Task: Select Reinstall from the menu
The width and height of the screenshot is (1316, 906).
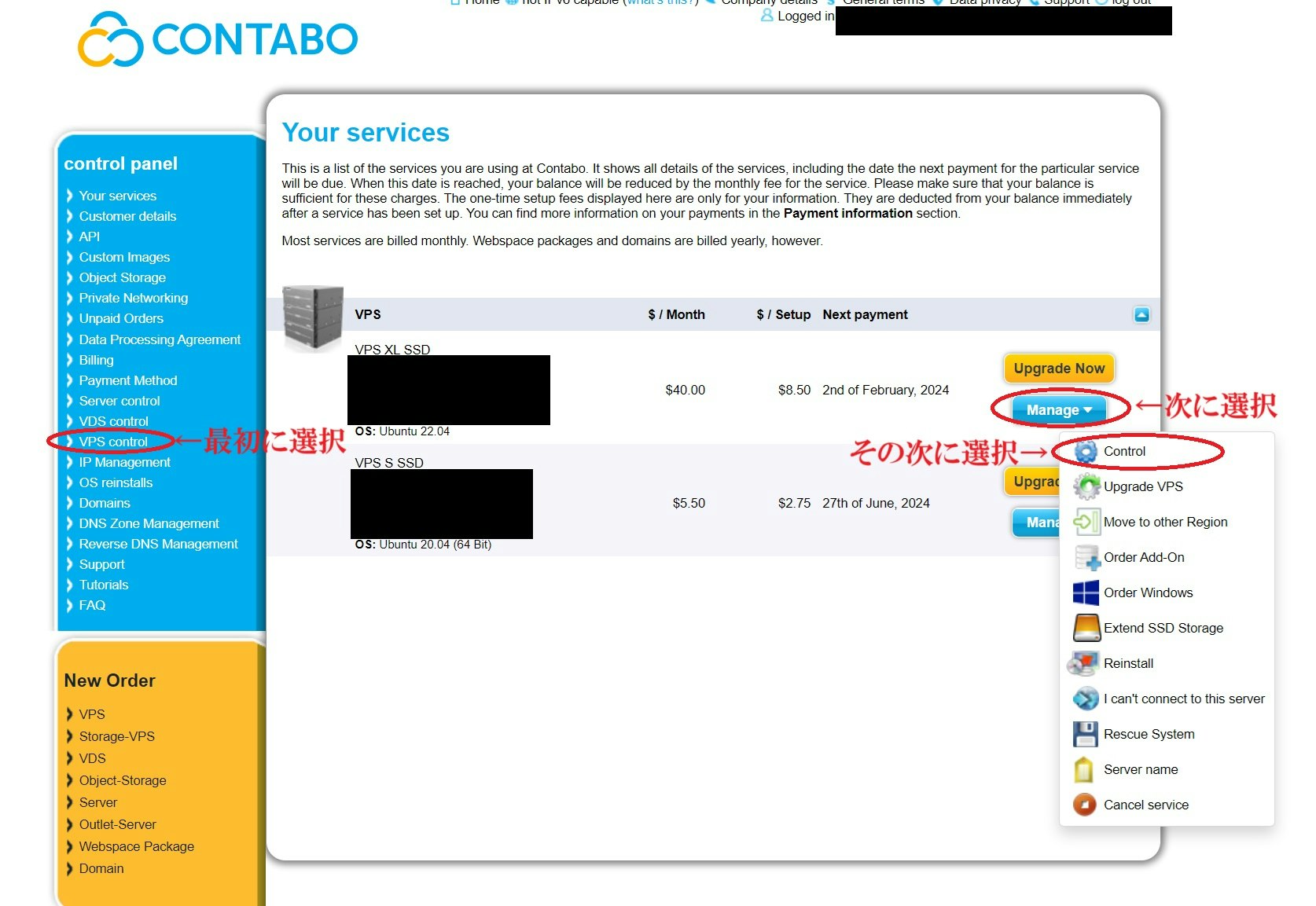Action: pos(1128,663)
